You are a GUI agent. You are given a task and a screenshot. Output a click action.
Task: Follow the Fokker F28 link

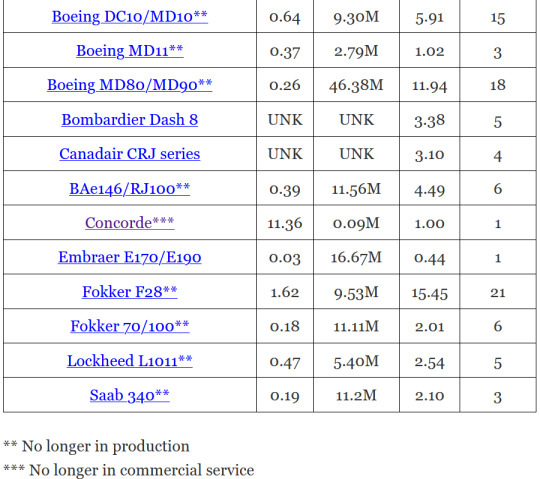coord(129,292)
